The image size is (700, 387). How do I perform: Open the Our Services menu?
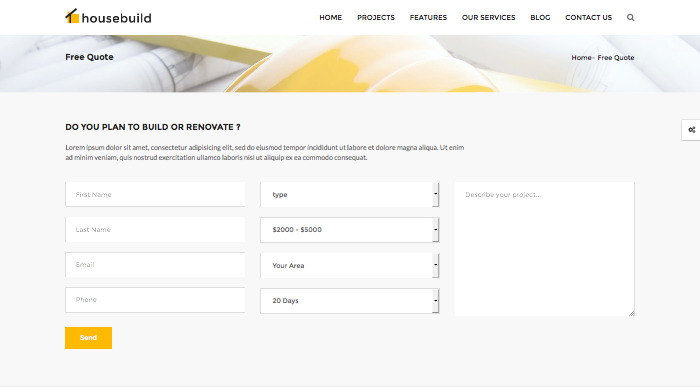coord(488,17)
